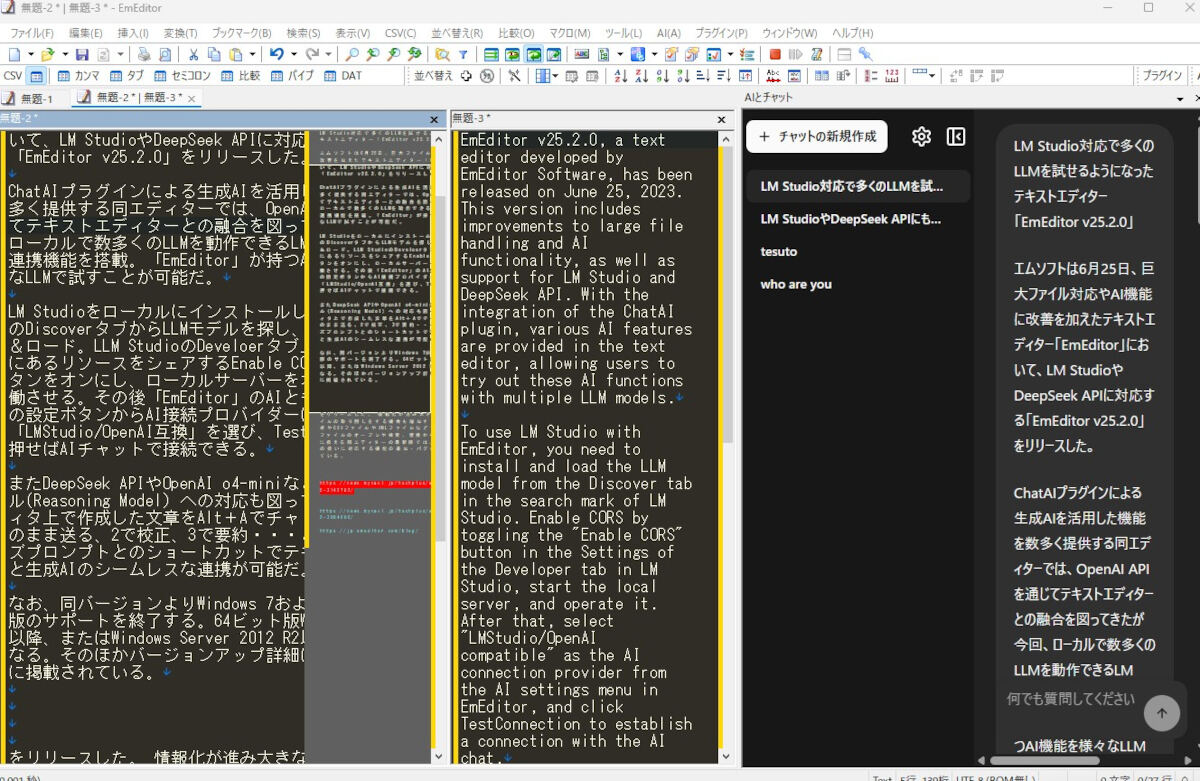The width and height of the screenshot is (1200, 781).
Task: Switch to the 無題-1 tab
Action: [30, 98]
